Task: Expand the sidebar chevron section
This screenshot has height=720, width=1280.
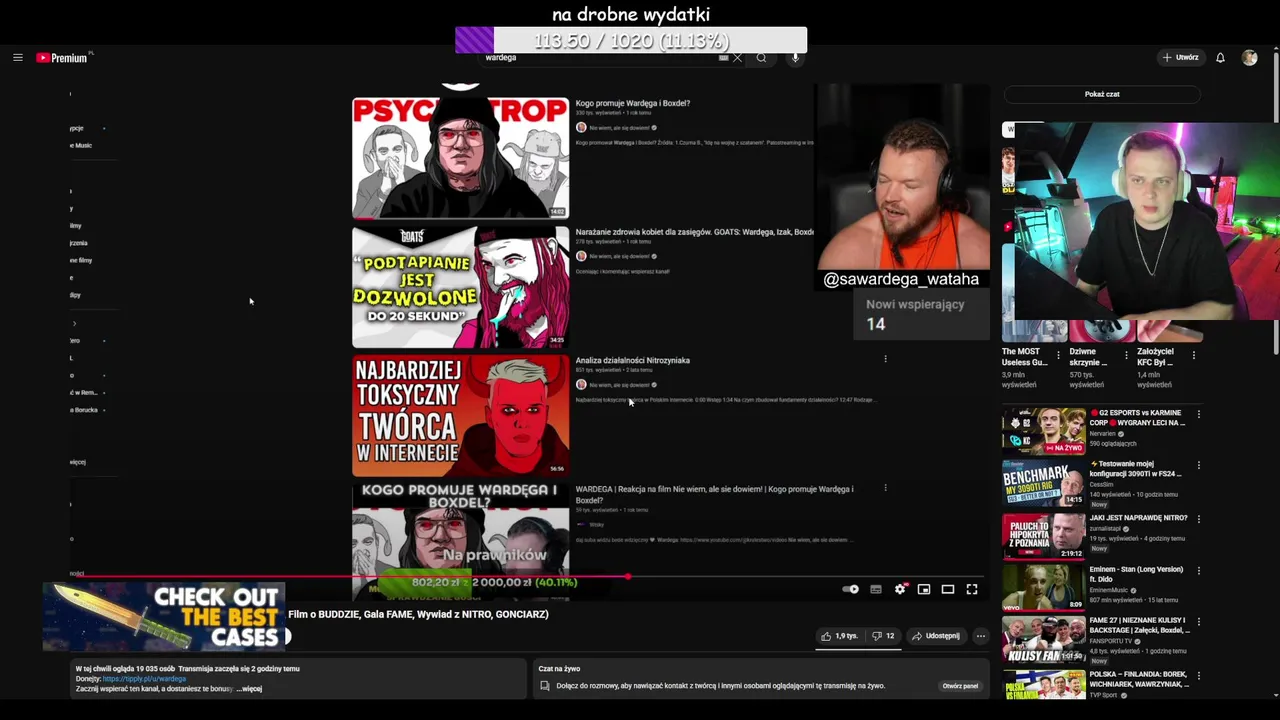Action: 74,323
